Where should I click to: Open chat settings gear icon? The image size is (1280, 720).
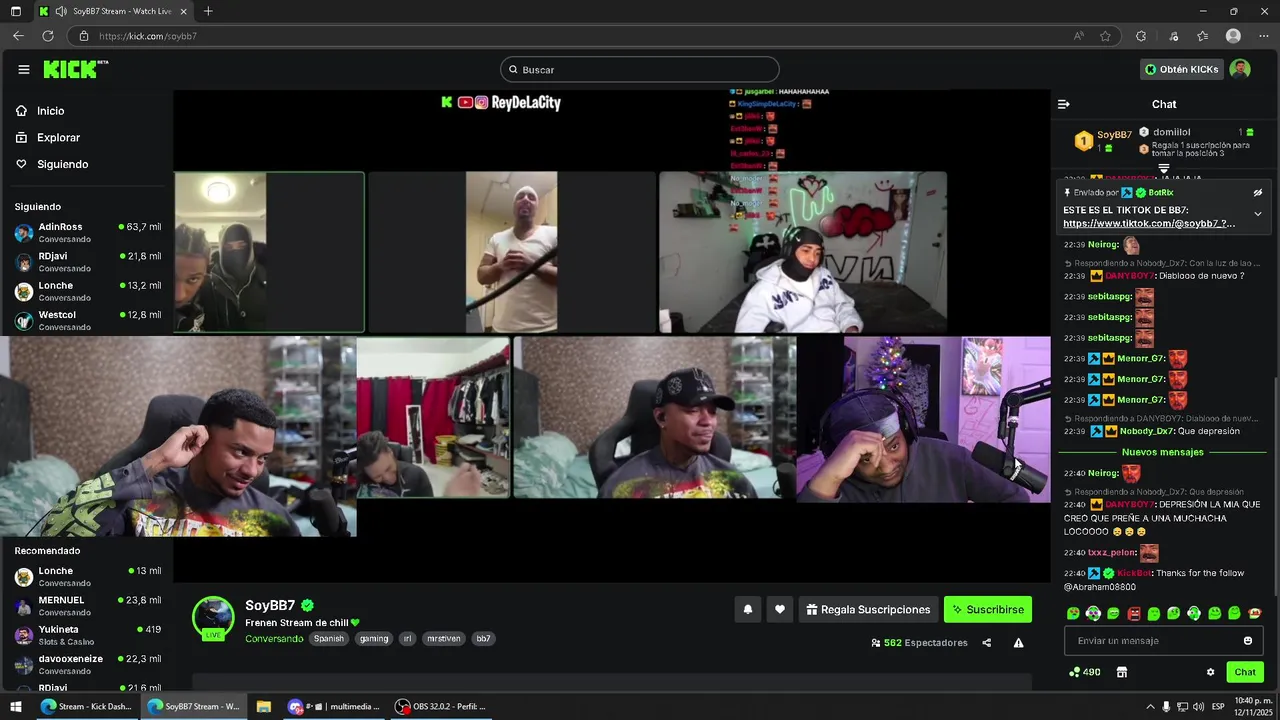pyautogui.click(x=1210, y=672)
